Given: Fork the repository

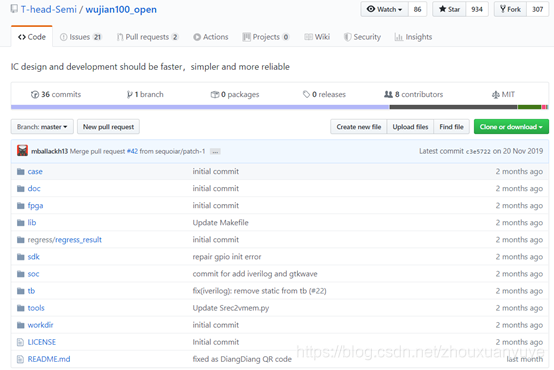Looking at the screenshot, I should click(510, 9).
